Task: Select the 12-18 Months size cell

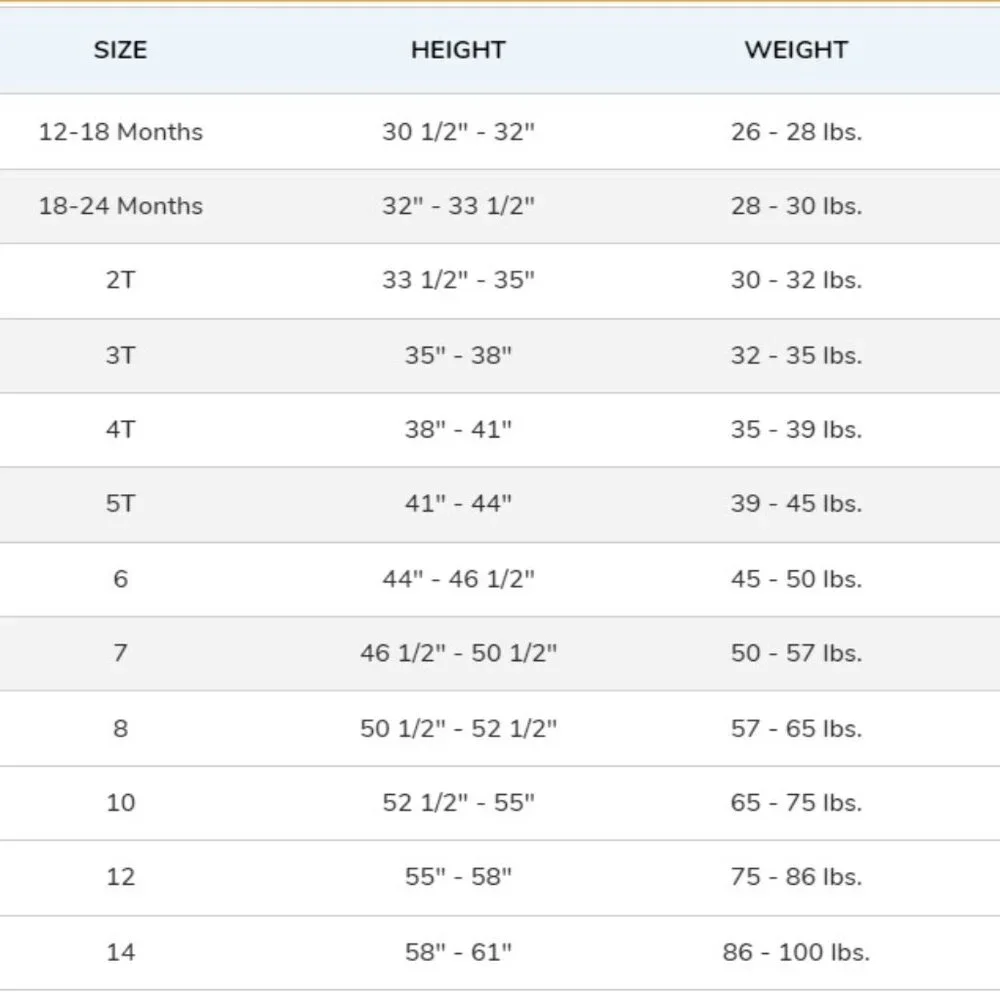Action: 121,132
